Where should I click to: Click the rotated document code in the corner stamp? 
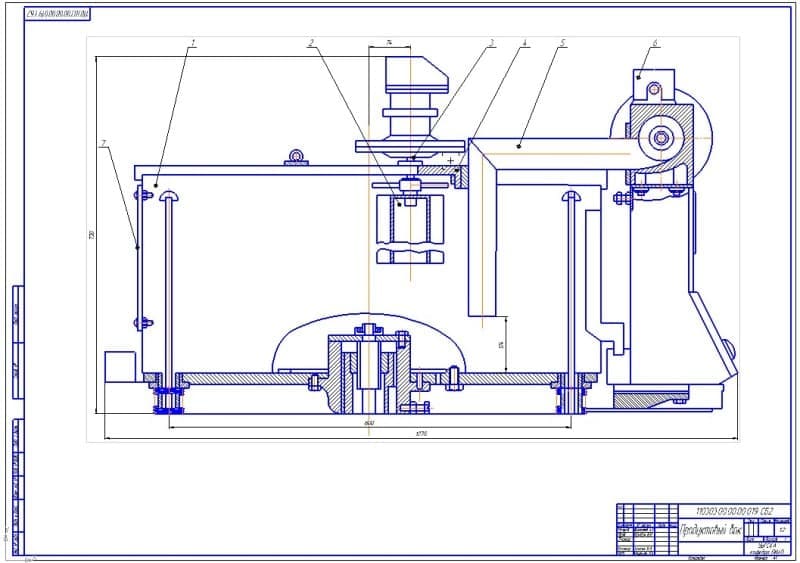coord(57,15)
